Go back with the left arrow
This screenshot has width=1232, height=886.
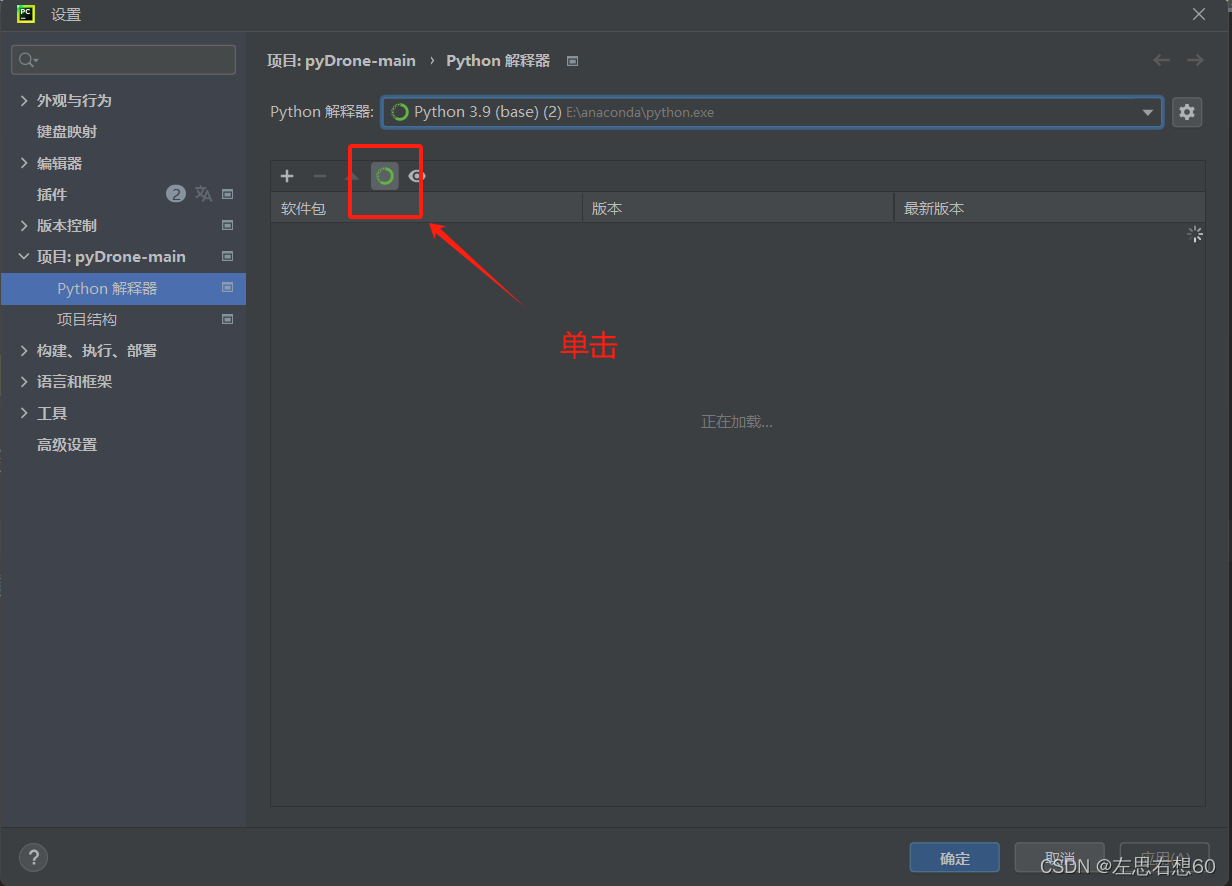click(1161, 60)
